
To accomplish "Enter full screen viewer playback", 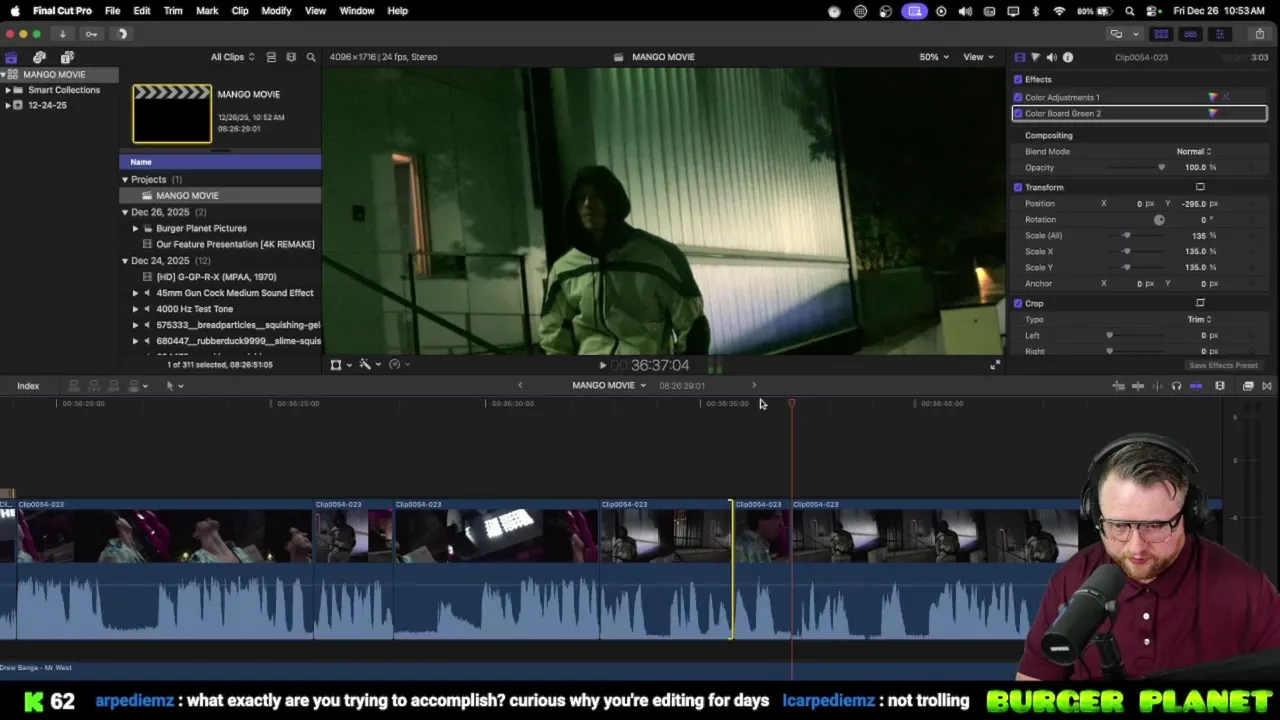I will pyautogui.click(x=994, y=365).
